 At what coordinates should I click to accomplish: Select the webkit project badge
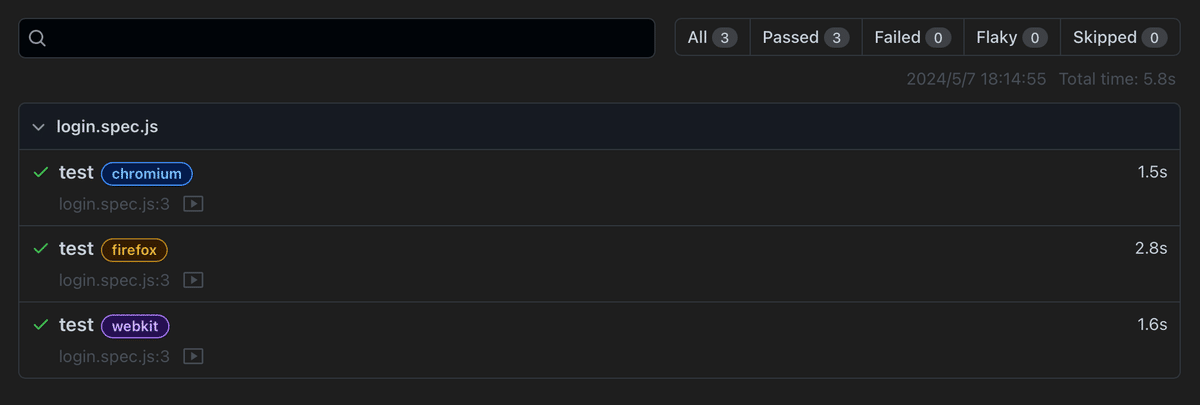[136, 325]
